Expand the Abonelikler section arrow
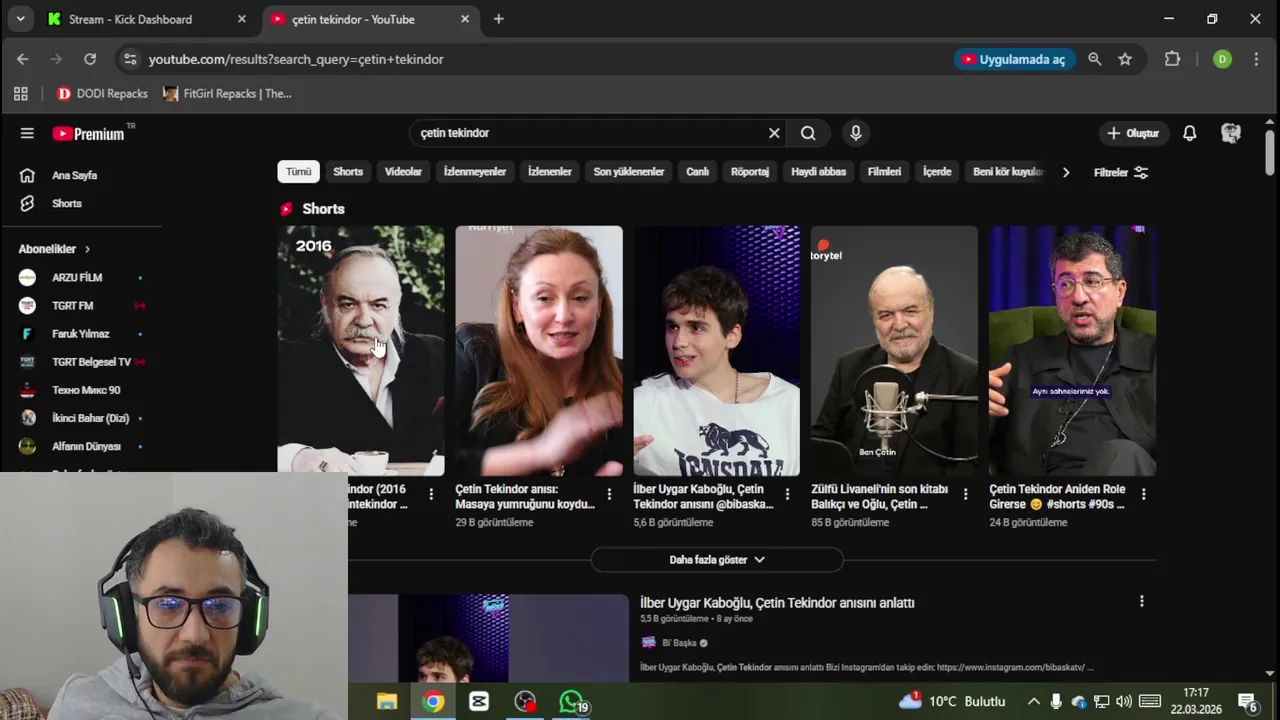This screenshot has width=1280, height=720. tap(87, 249)
